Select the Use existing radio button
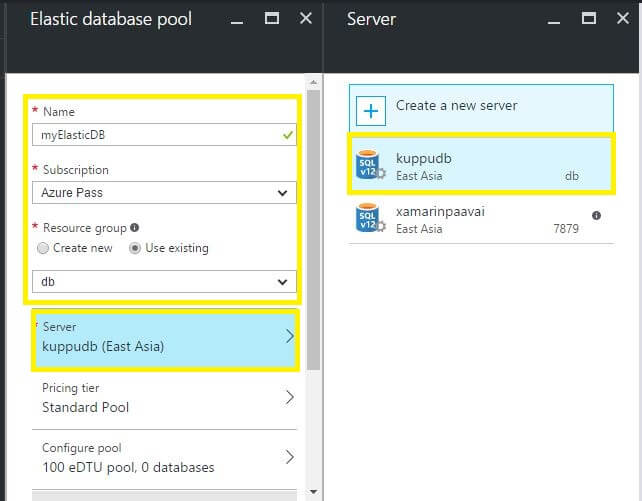 (x=135, y=248)
